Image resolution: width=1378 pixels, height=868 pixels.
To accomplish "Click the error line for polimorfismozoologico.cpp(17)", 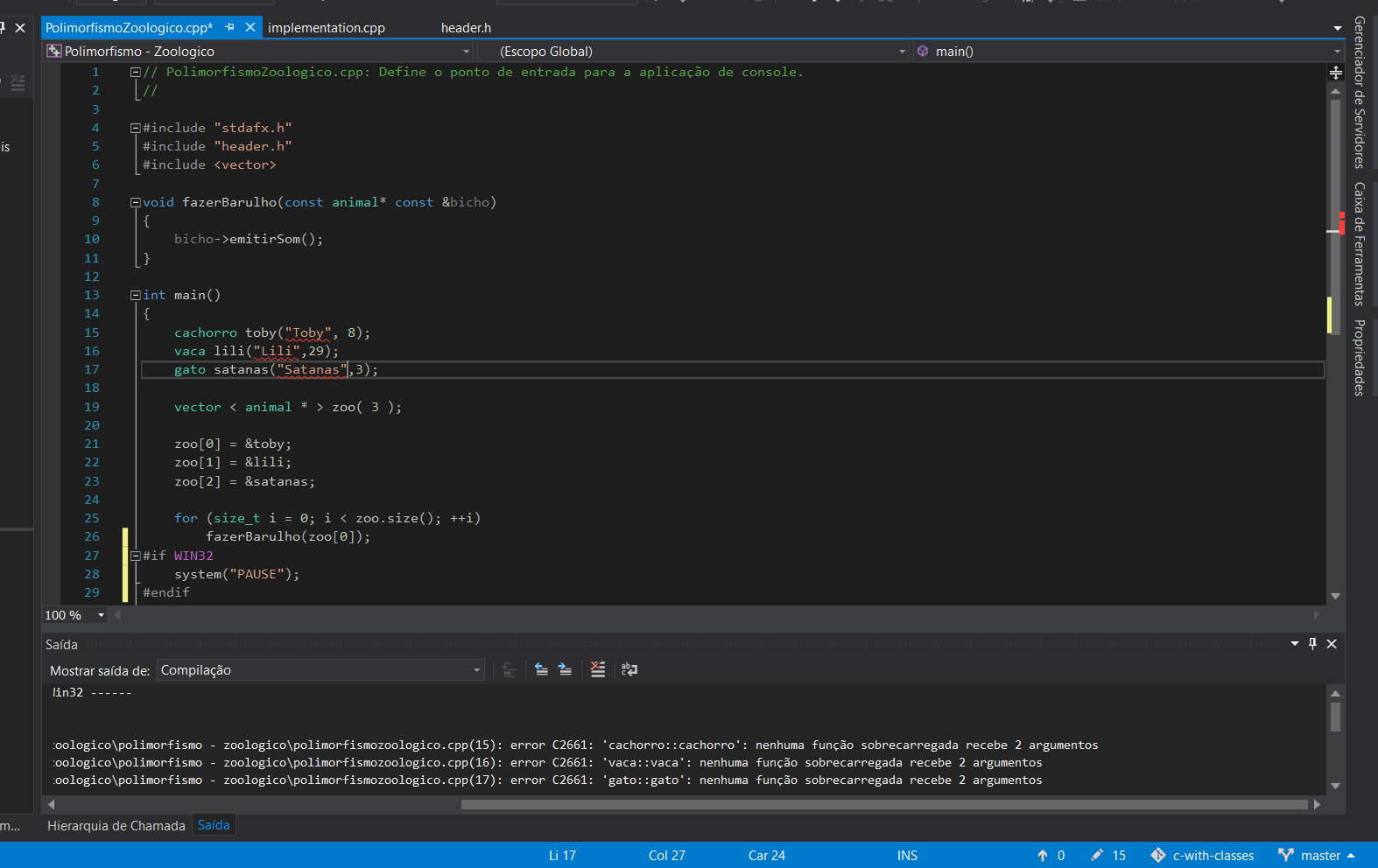I will 547,780.
